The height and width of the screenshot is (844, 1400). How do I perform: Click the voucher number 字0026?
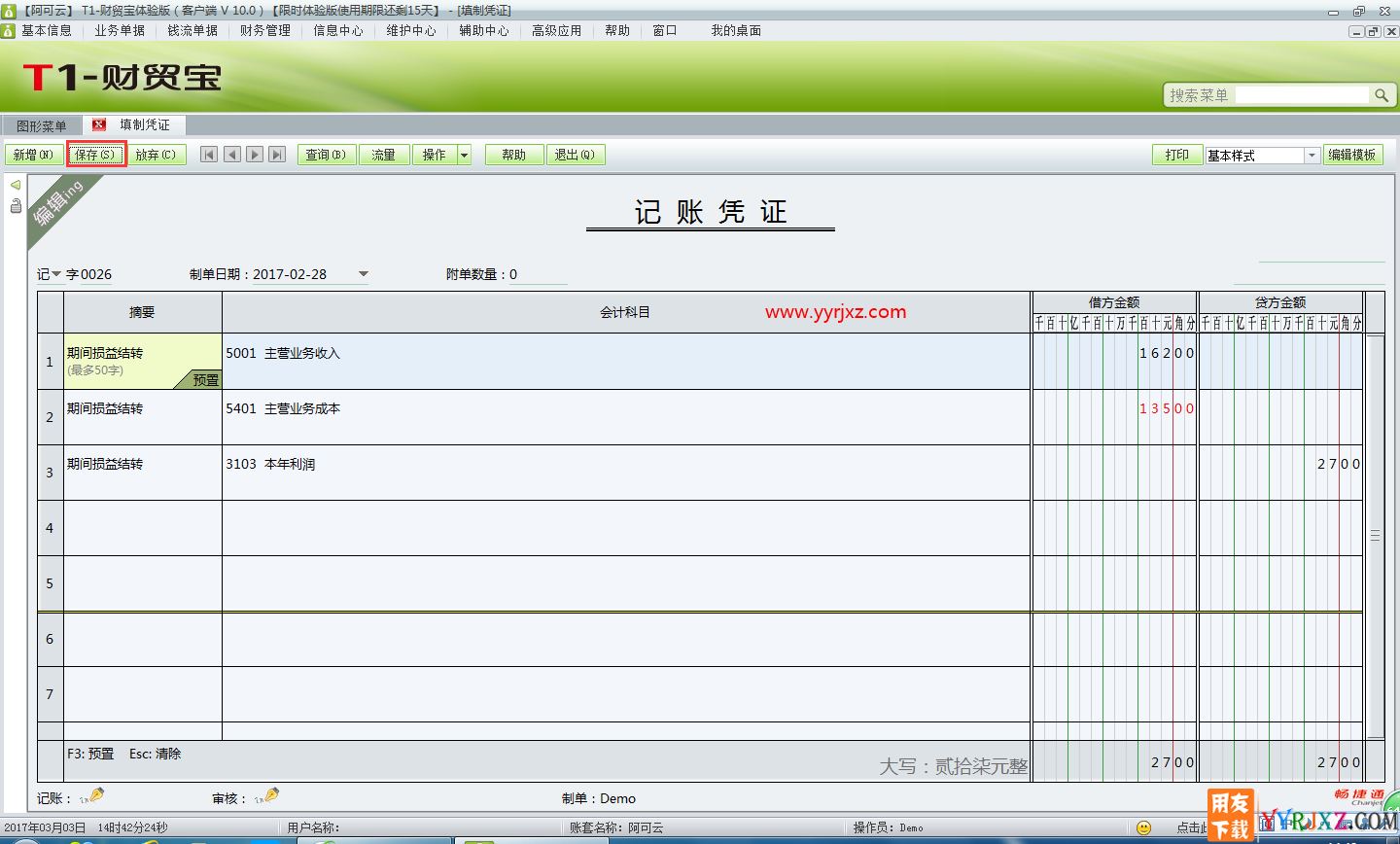click(x=88, y=274)
